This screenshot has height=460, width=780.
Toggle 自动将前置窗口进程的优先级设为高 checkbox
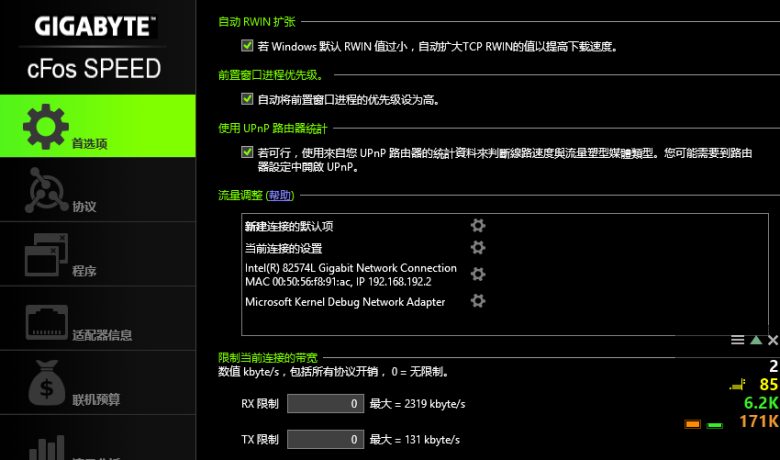(247, 99)
